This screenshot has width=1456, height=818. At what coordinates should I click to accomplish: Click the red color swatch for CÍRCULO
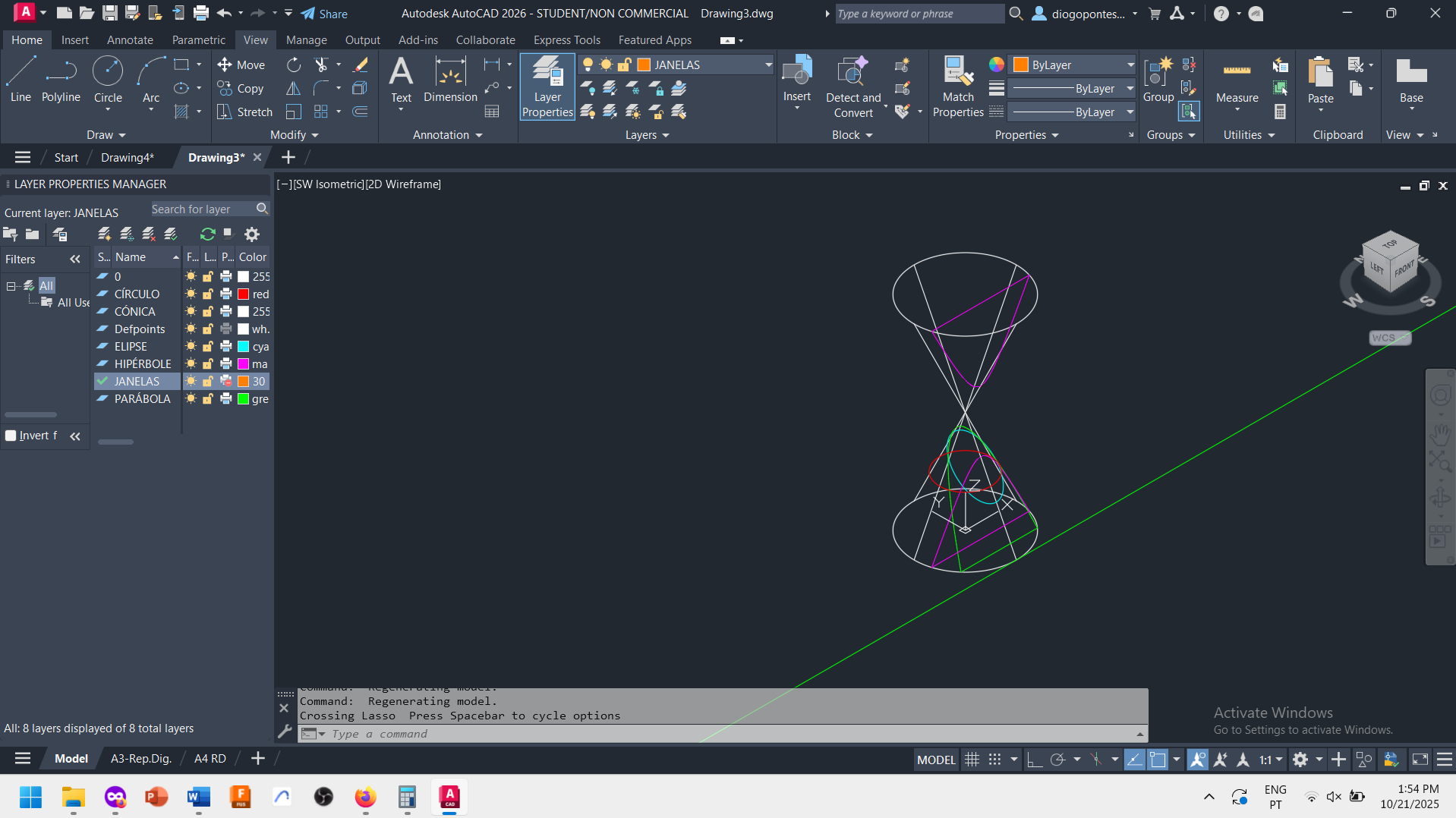point(244,294)
